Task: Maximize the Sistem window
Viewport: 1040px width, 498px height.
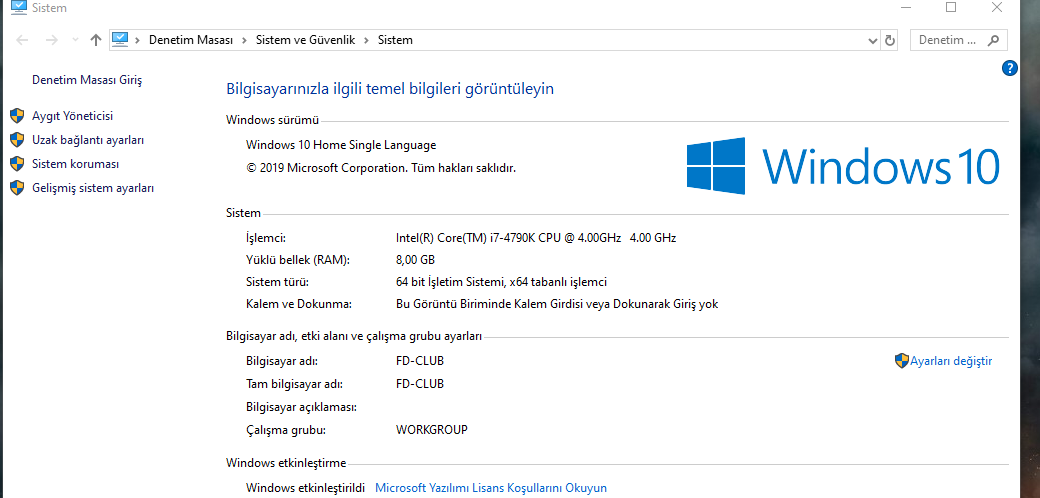Action: coord(950,7)
